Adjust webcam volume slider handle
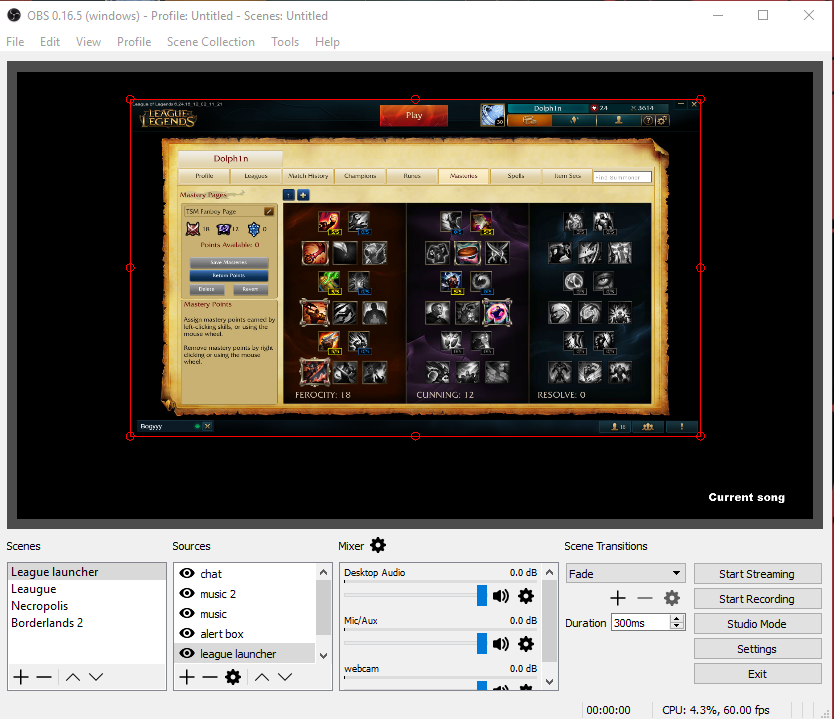The width and height of the screenshot is (834, 719). point(482,685)
